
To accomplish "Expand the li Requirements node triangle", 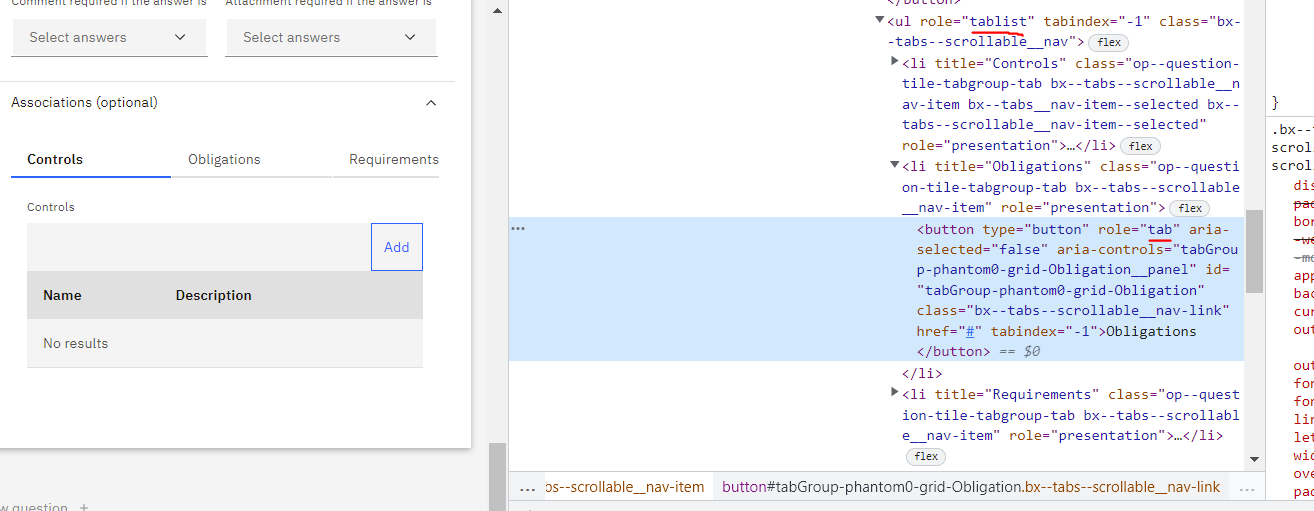I will pyautogui.click(x=895, y=393).
